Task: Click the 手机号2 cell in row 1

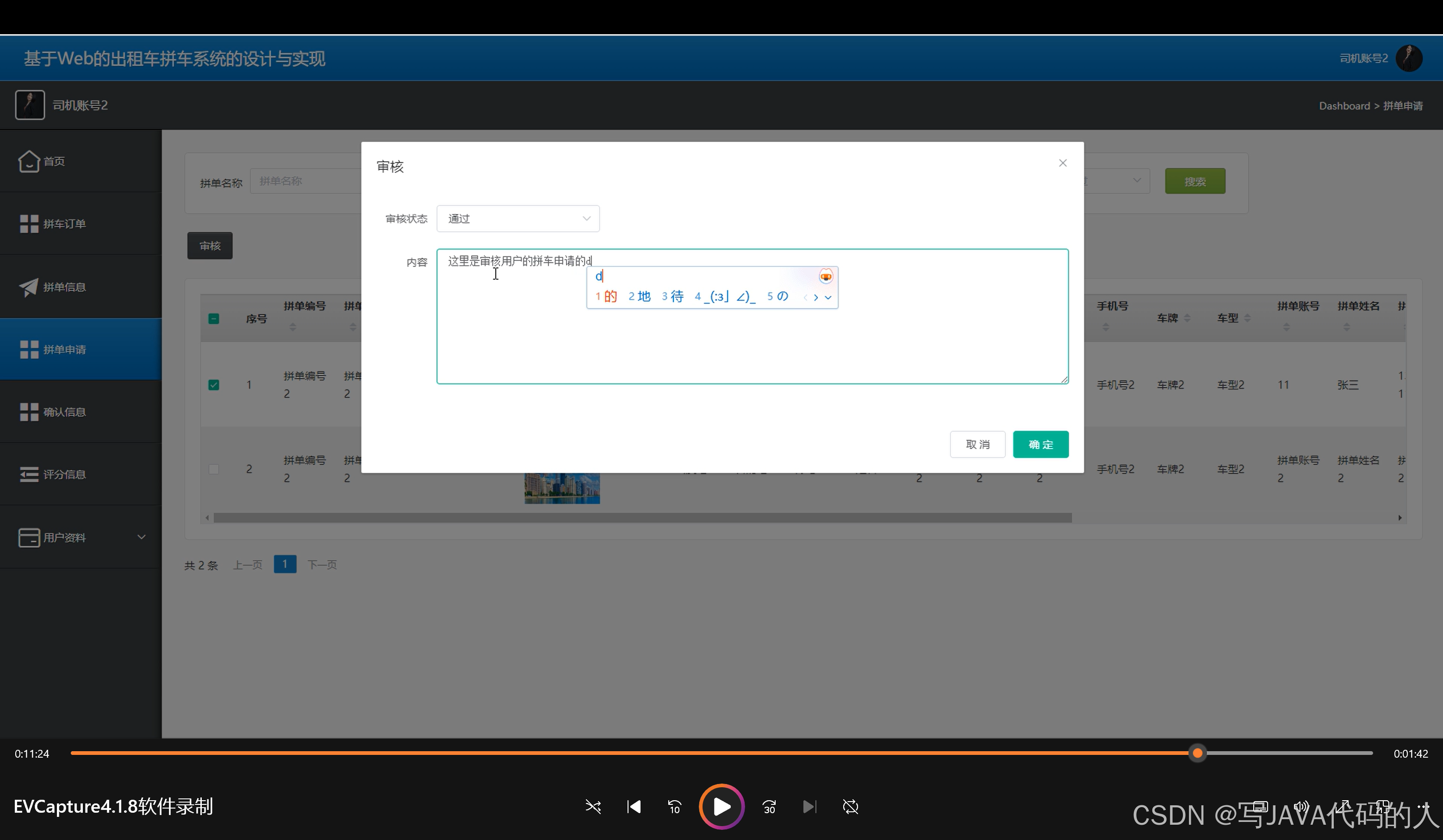Action: point(1115,385)
